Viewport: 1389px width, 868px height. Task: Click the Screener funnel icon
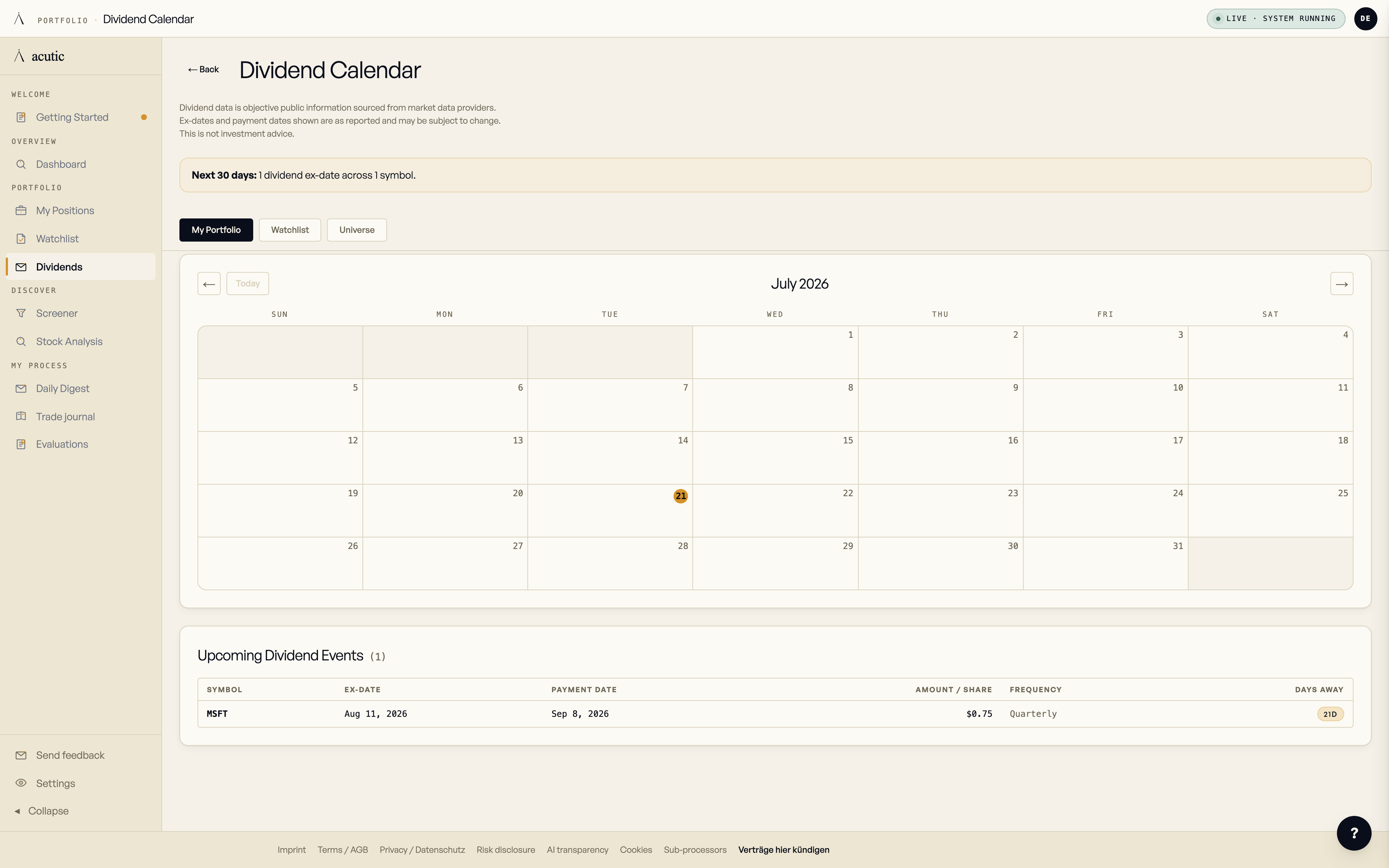click(21, 314)
